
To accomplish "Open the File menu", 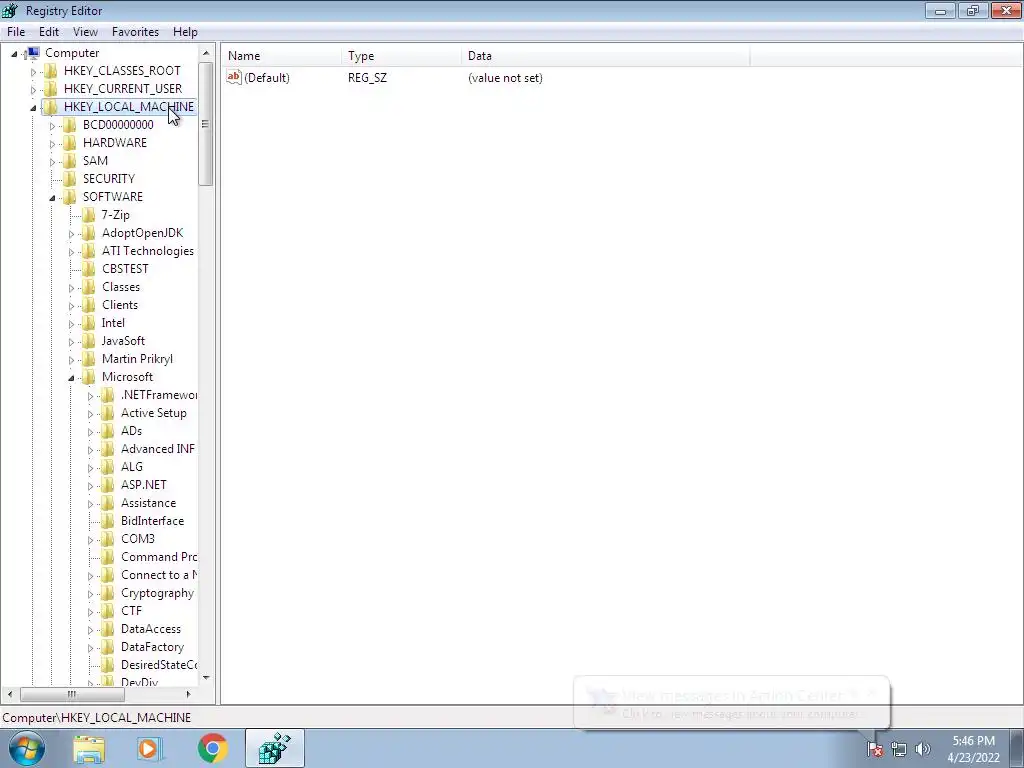I will coord(16,31).
